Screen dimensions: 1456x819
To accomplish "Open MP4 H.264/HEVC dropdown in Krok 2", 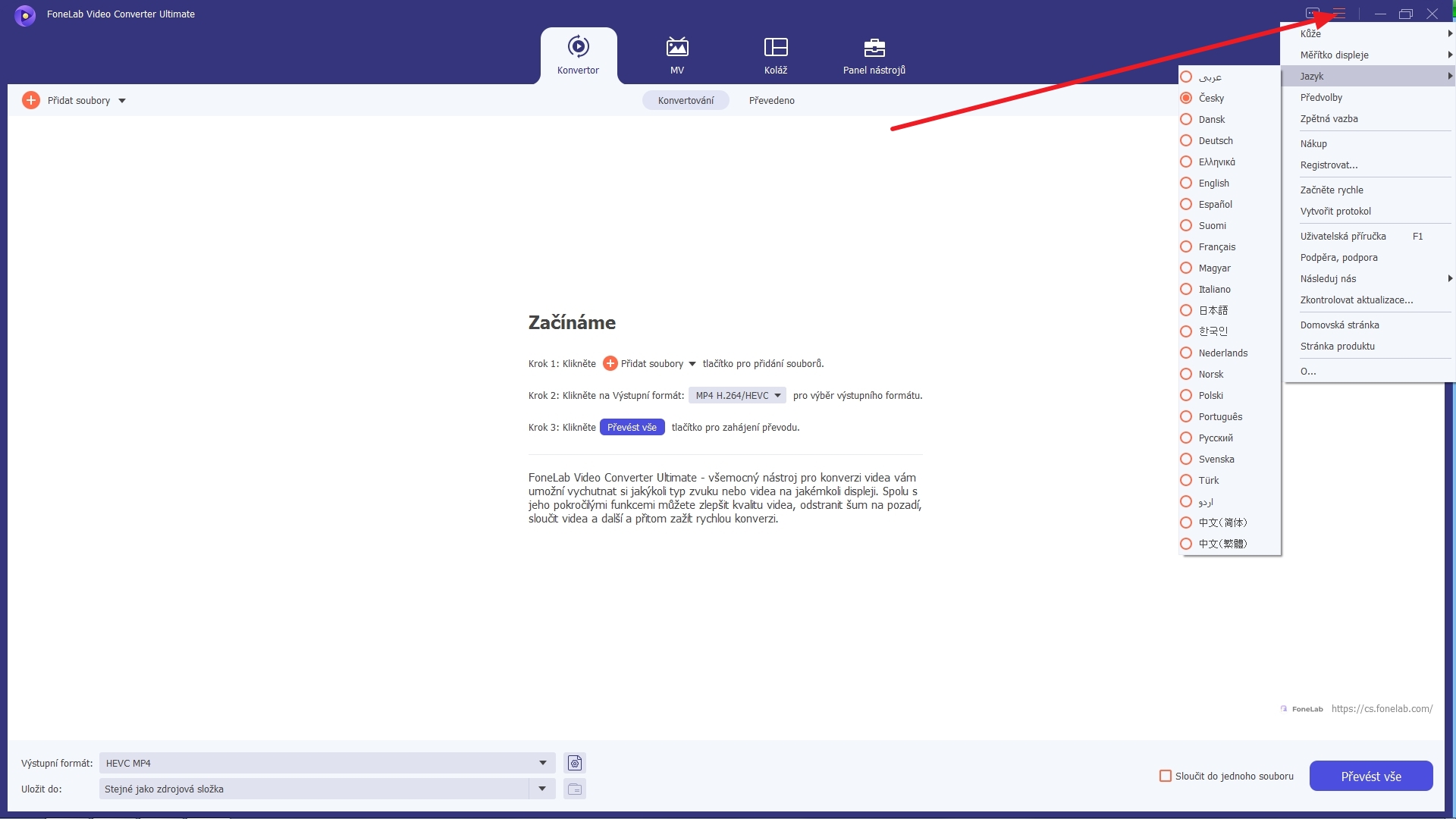I will (x=737, y=395).
